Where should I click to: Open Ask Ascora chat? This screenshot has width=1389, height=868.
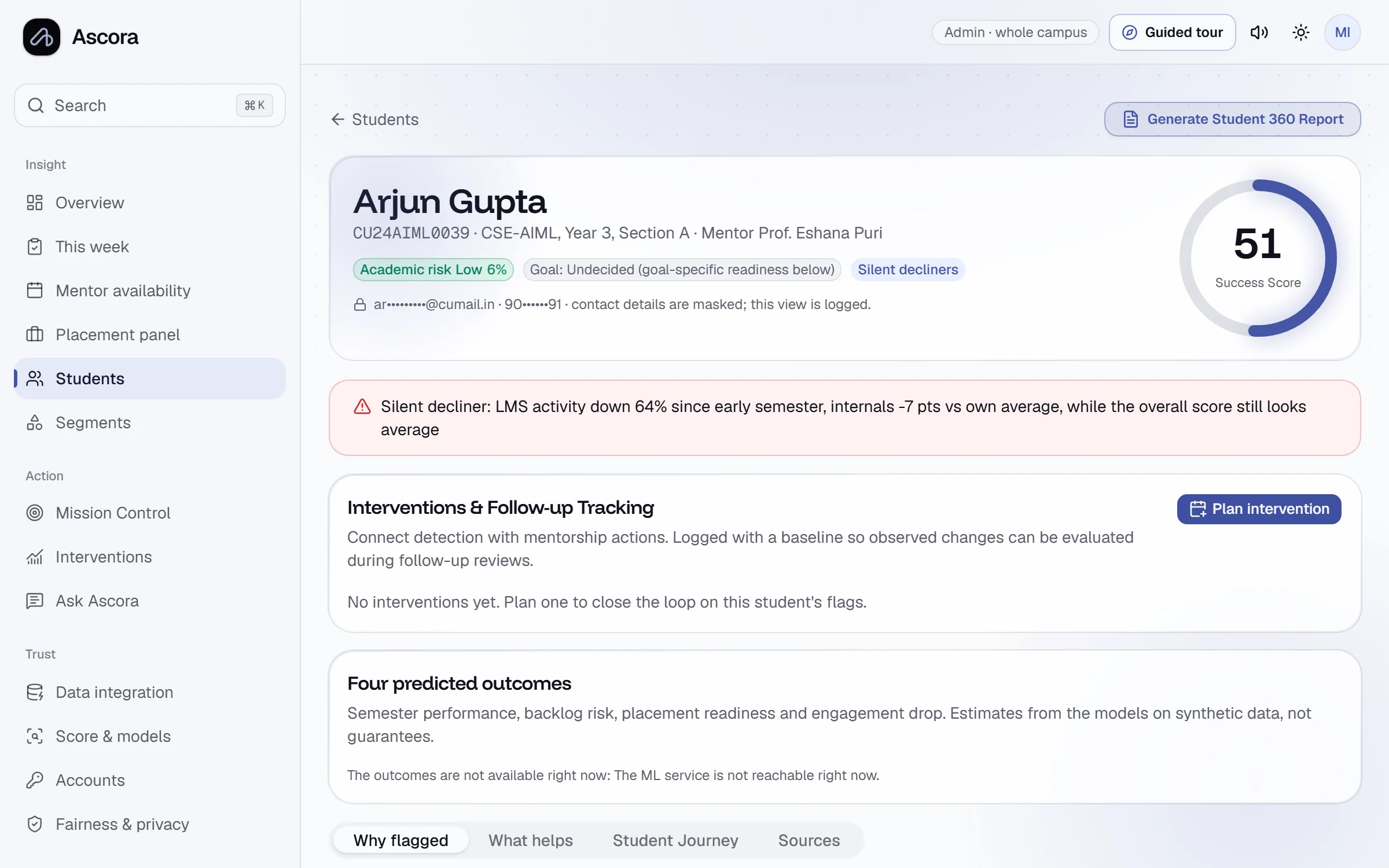[x=150, y=601]
